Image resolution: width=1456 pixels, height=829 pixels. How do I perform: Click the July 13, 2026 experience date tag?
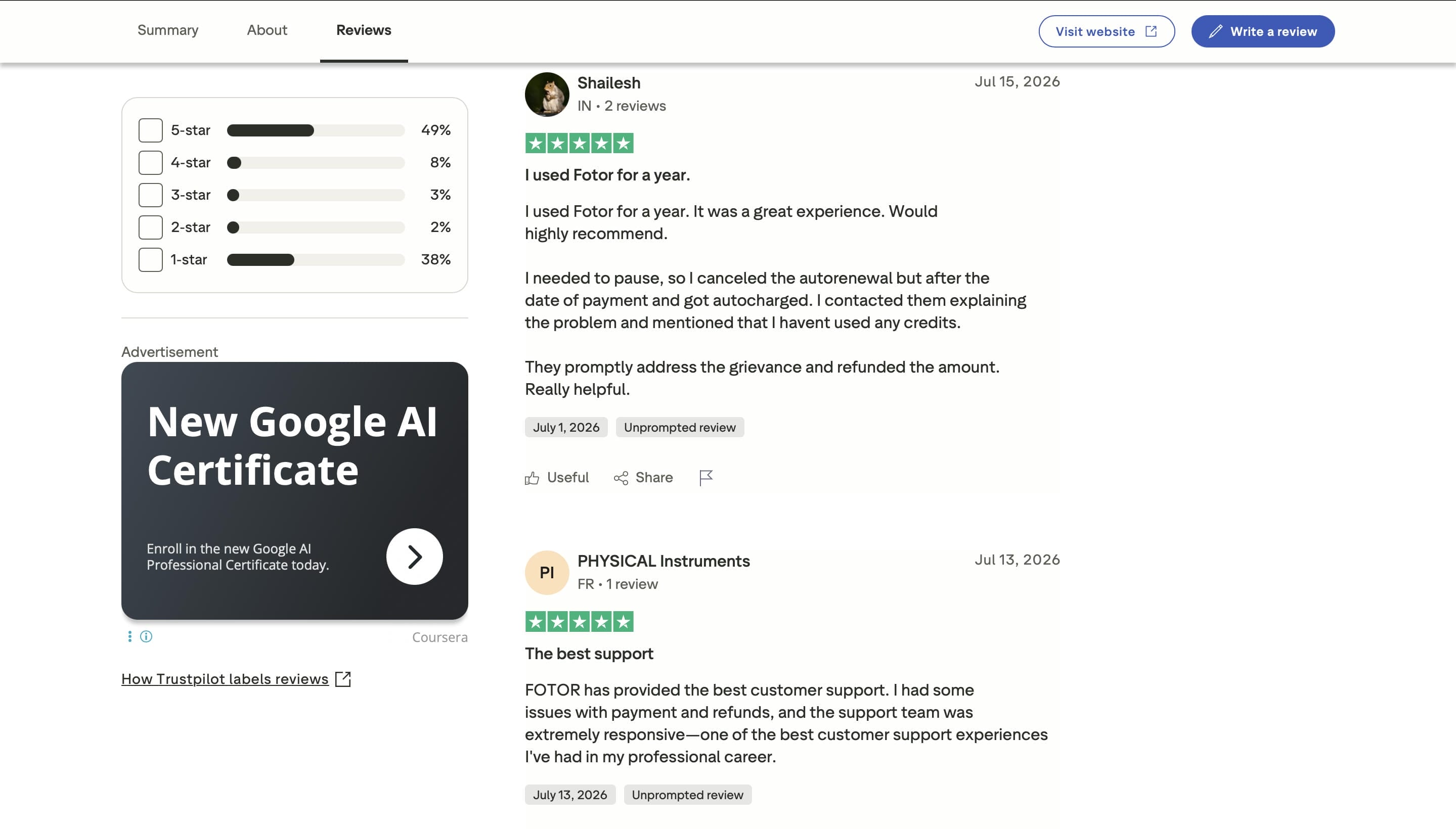click(570, 795)
